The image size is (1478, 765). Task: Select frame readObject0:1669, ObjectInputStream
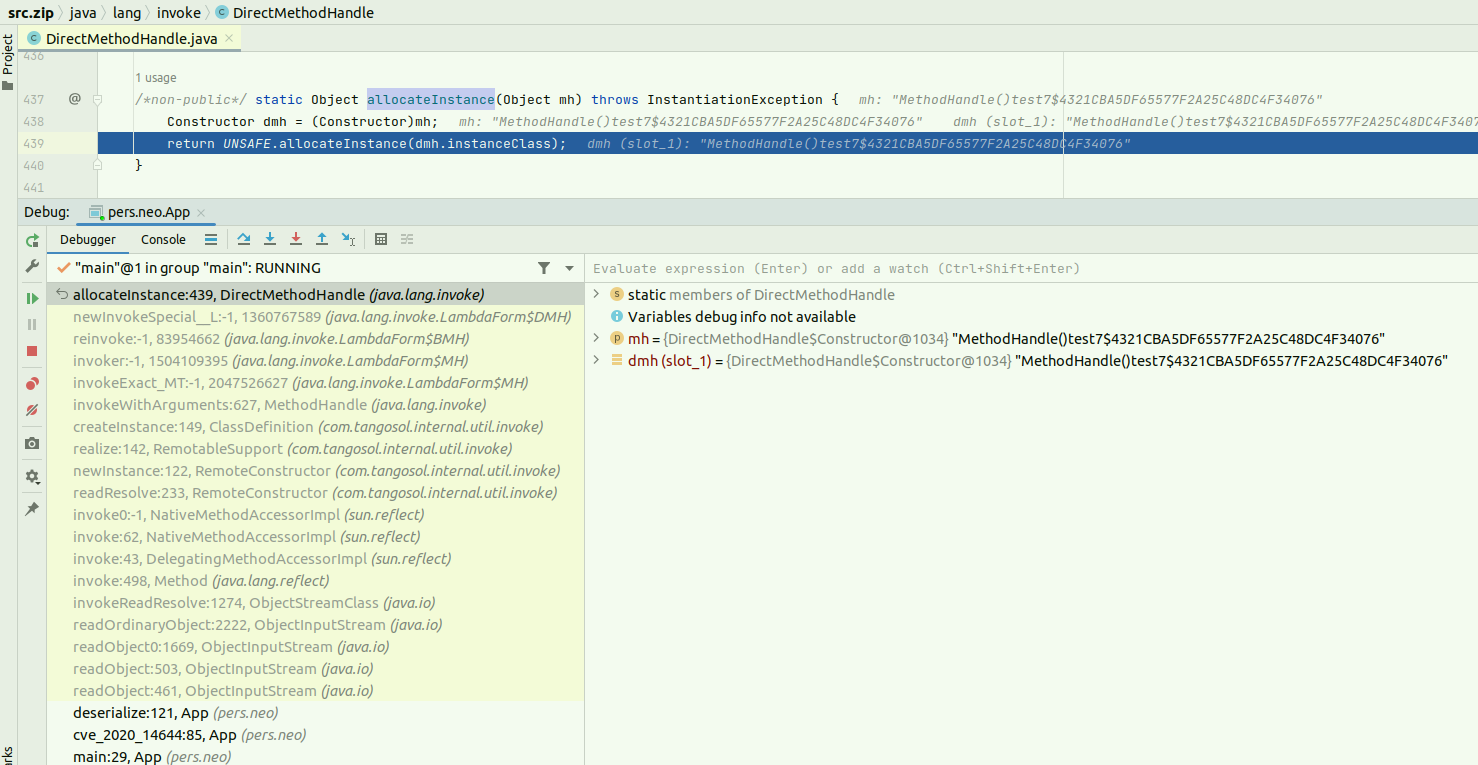click(x=315, y=647)
